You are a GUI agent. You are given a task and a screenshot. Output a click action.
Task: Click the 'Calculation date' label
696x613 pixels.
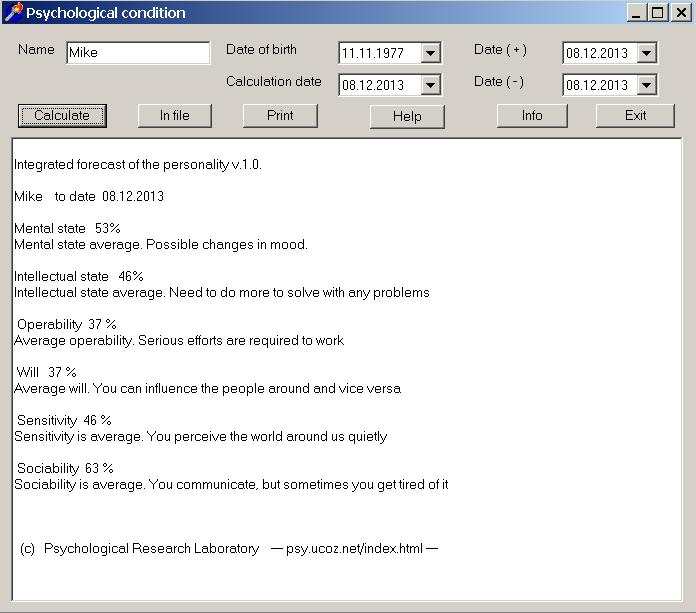tap(274, 81)
